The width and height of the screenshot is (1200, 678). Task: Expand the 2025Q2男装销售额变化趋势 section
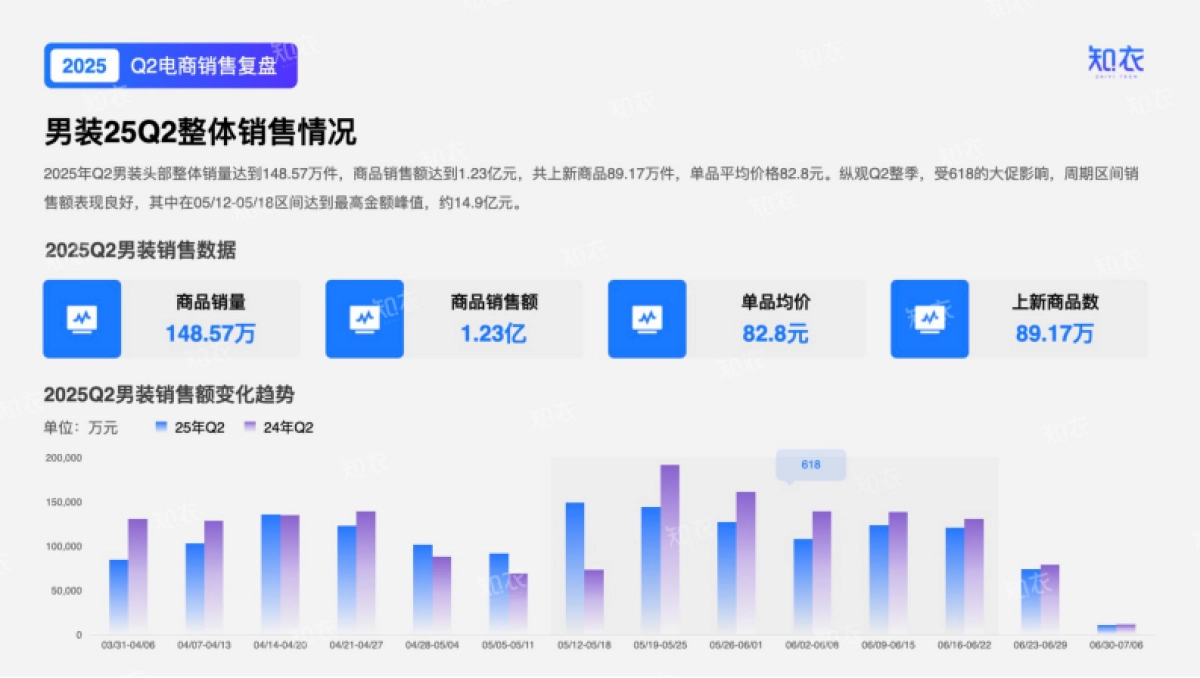pos(168,395)
